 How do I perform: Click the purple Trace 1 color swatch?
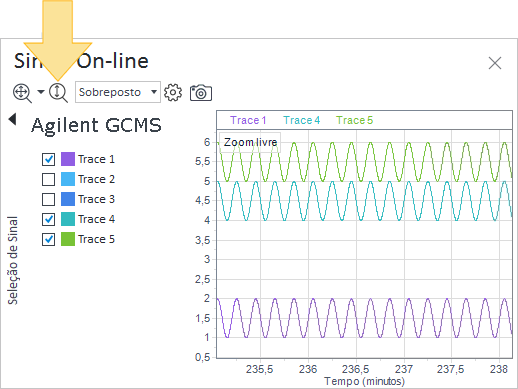tap(68, 159)
